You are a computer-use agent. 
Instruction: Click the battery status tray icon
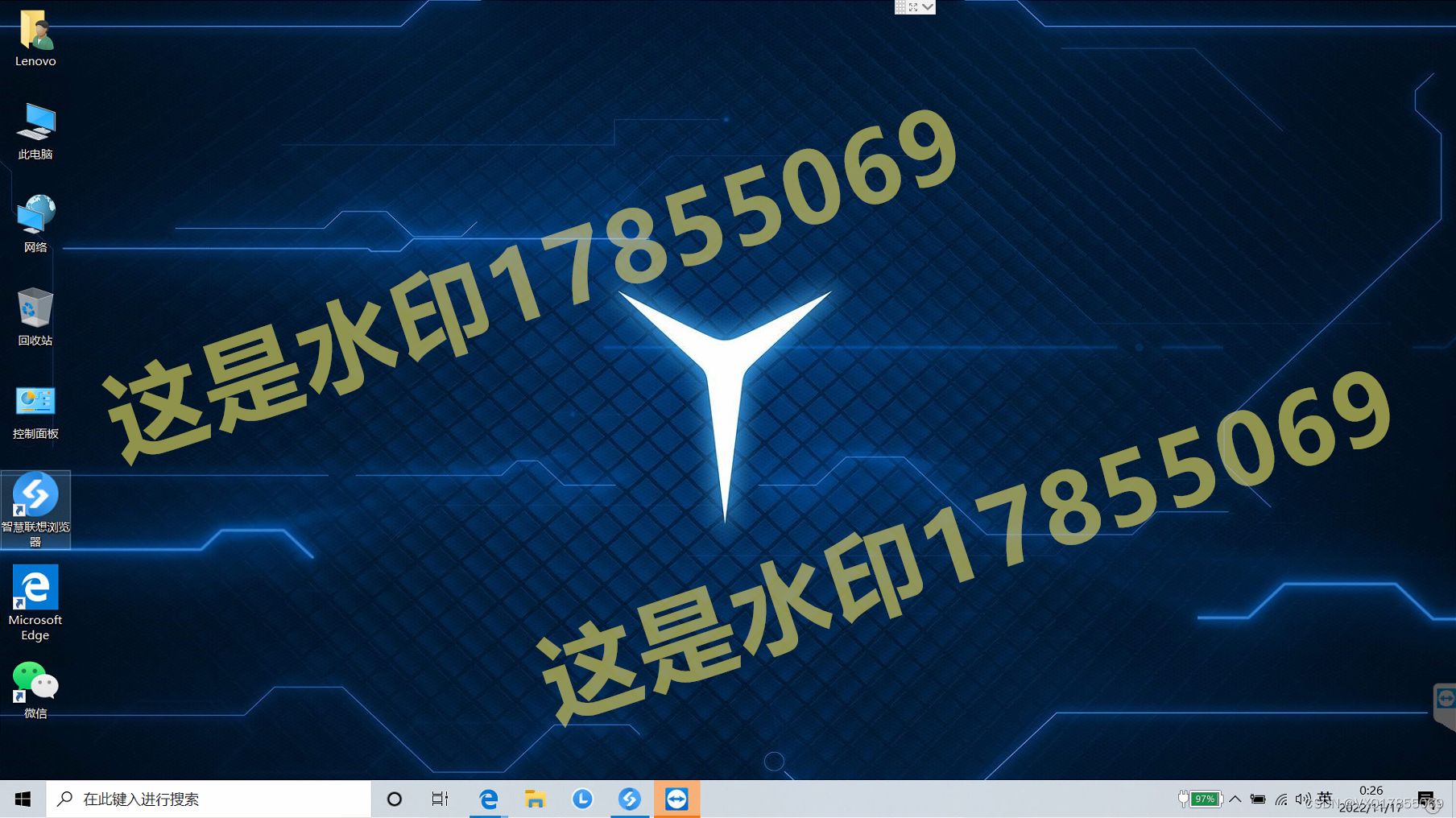[x=1258, y=799]
